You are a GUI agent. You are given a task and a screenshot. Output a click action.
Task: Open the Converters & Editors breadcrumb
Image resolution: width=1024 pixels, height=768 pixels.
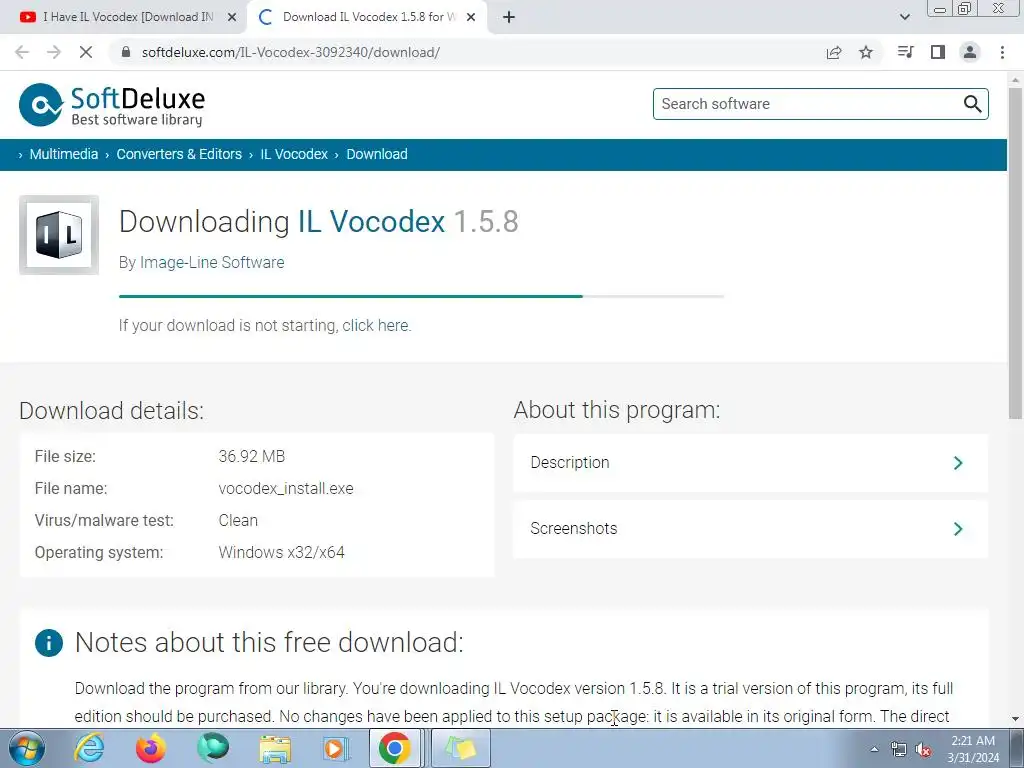(179, 154)
